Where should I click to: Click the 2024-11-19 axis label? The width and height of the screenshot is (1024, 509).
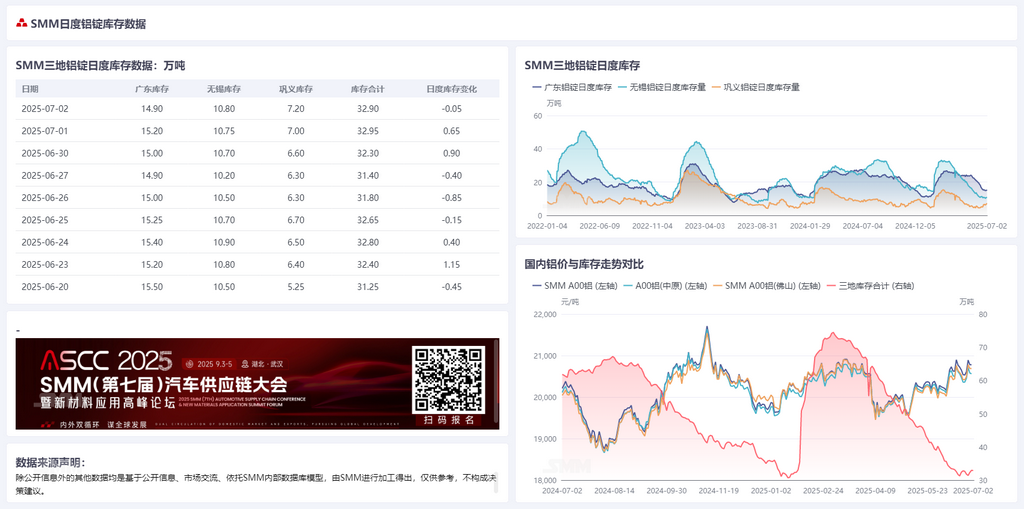click(x=717, y=489)
